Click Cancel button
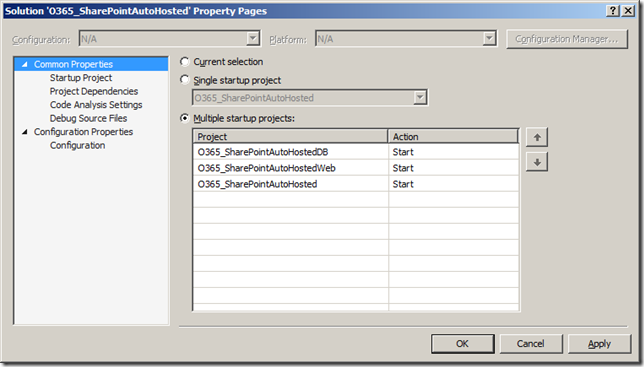The width and height of the screenshot is (644, 367). tap(531, 344)
